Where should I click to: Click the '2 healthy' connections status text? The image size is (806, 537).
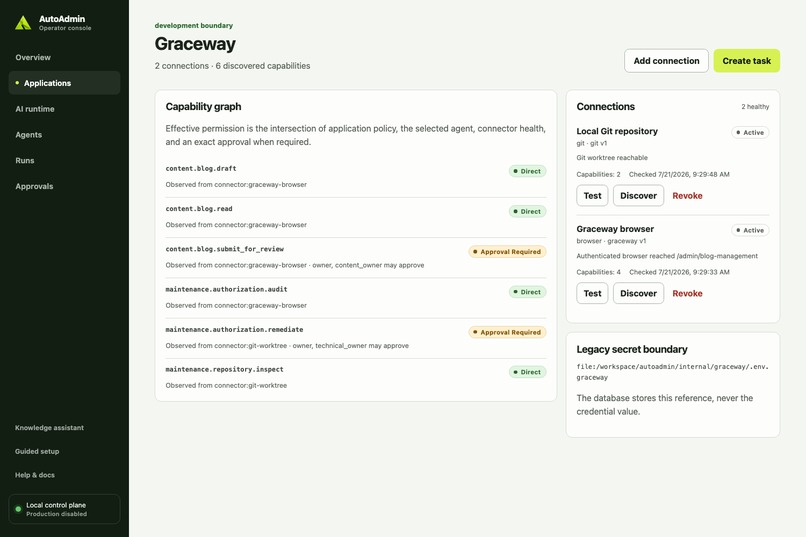pos(755,107)
